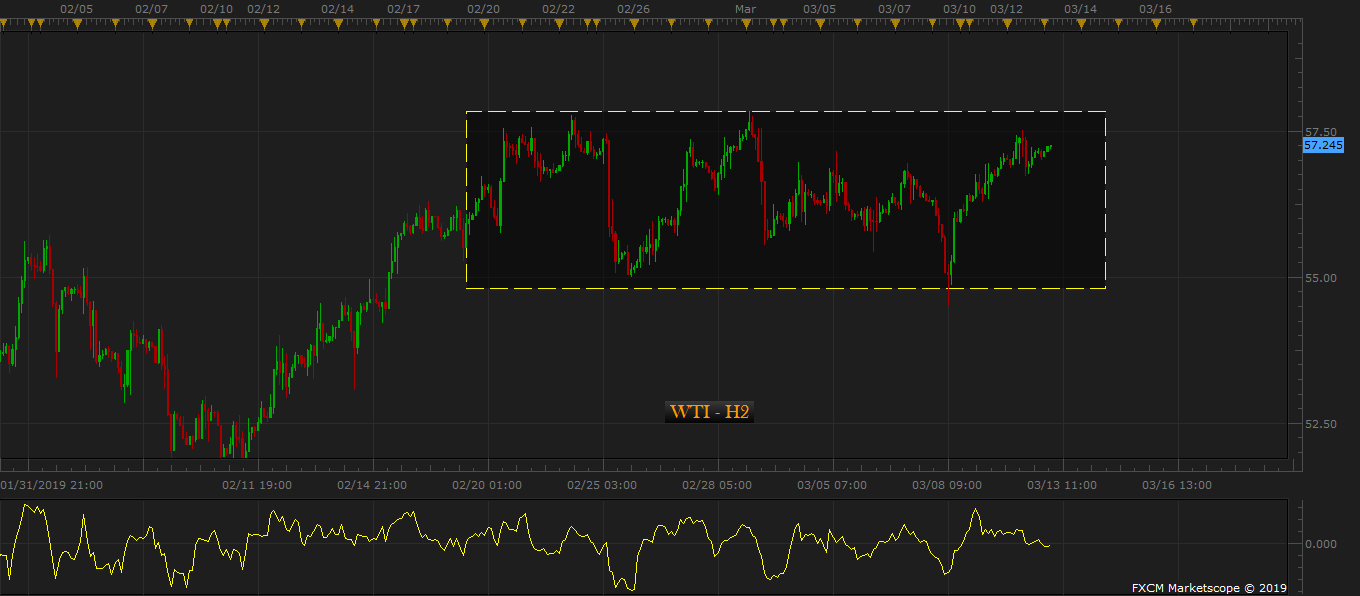Click the session marker beneath the Mar label
Image resolution: width=1360 pixels, height=596 pixels.
coord(746,25)
